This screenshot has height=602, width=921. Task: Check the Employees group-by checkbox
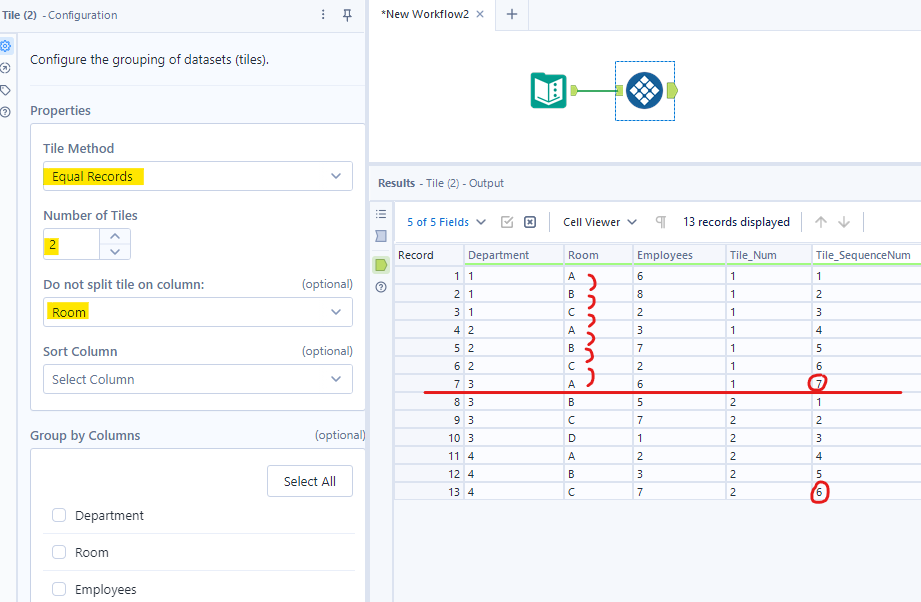59,590
